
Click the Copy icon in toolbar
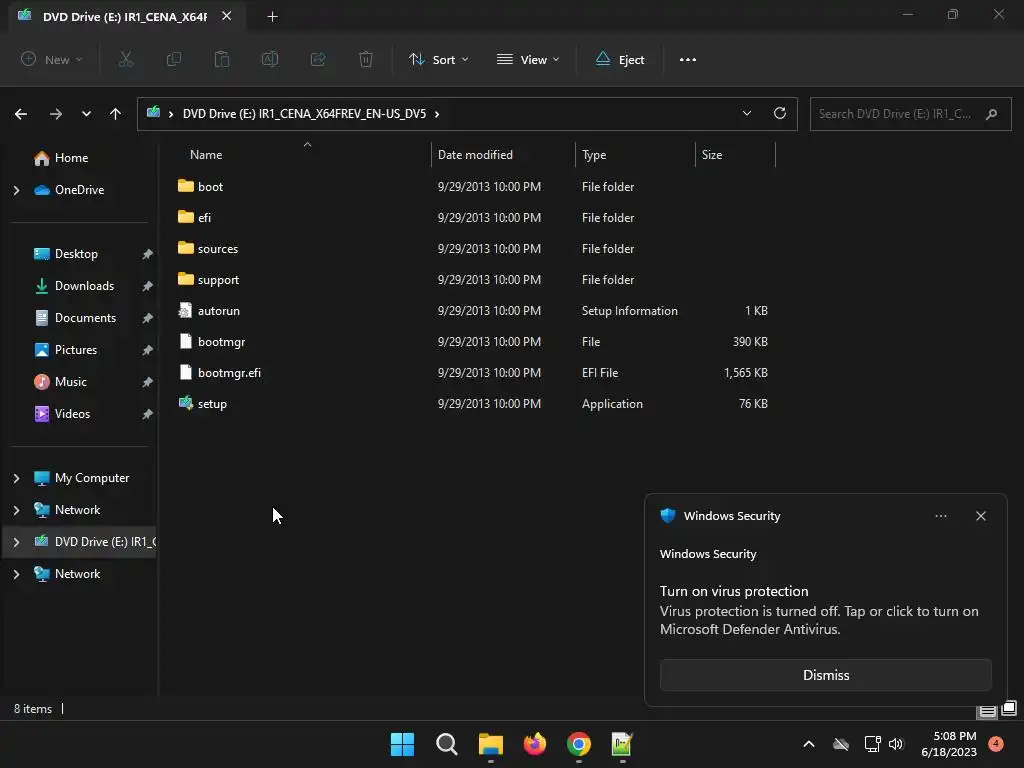174,59
